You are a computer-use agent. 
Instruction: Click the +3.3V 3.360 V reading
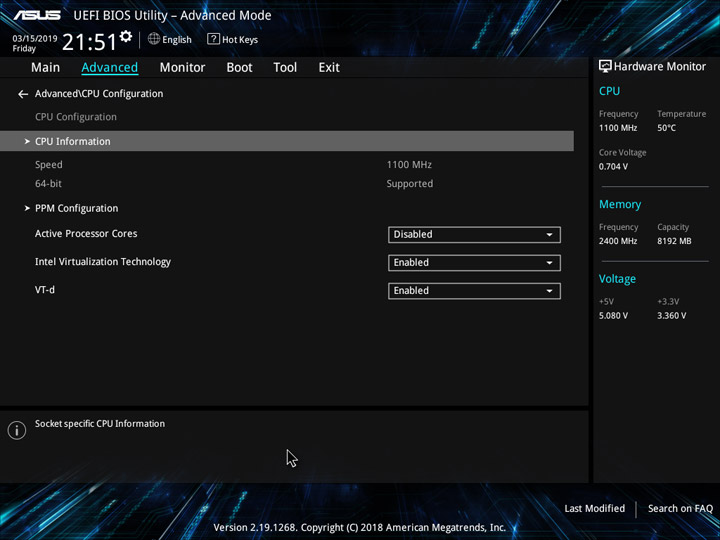click(671, 315)
